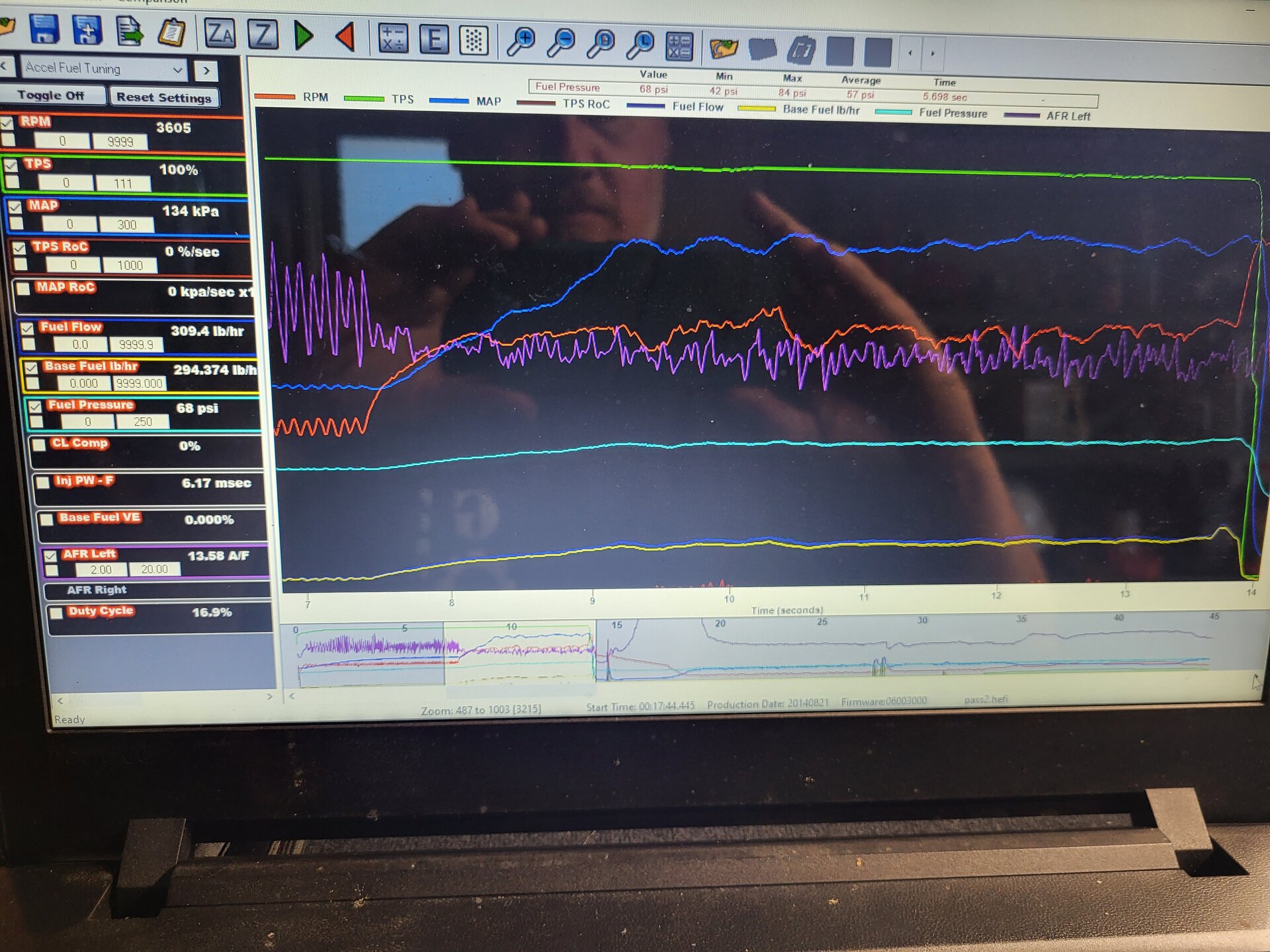This screenshot has height=952, width=1270.
Task: Click the ZA autoscale icon
Action: tap(220, 33)
